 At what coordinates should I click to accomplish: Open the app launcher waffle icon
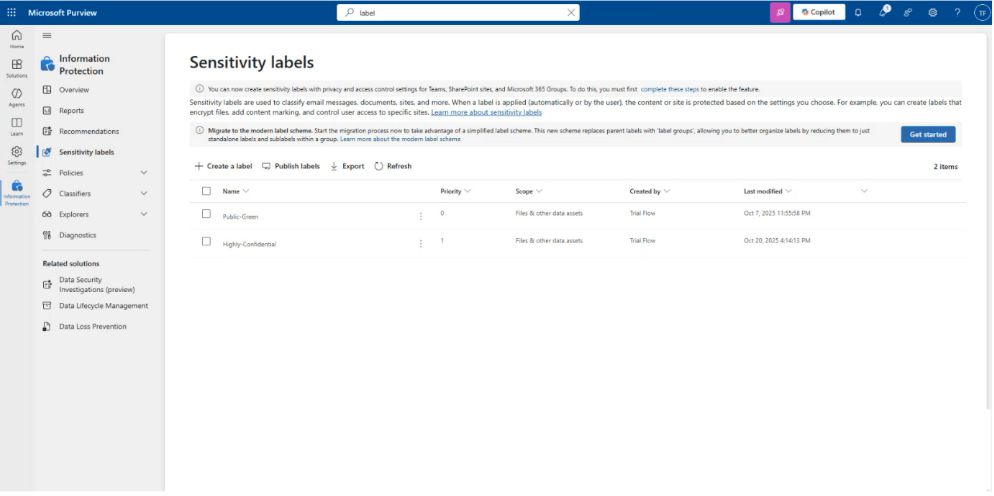click(12, 12)
